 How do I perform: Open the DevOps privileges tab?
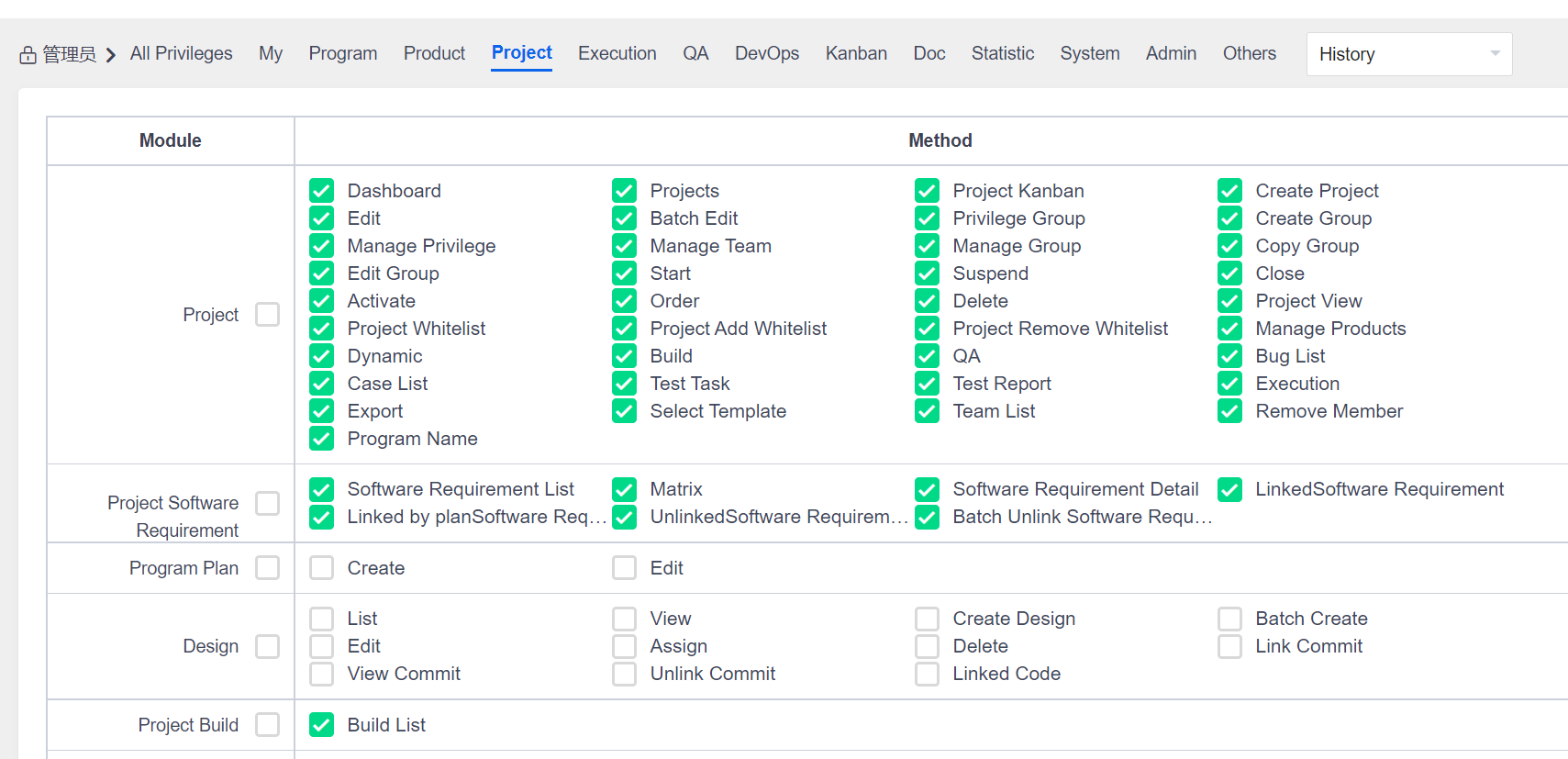pos(766,53)
